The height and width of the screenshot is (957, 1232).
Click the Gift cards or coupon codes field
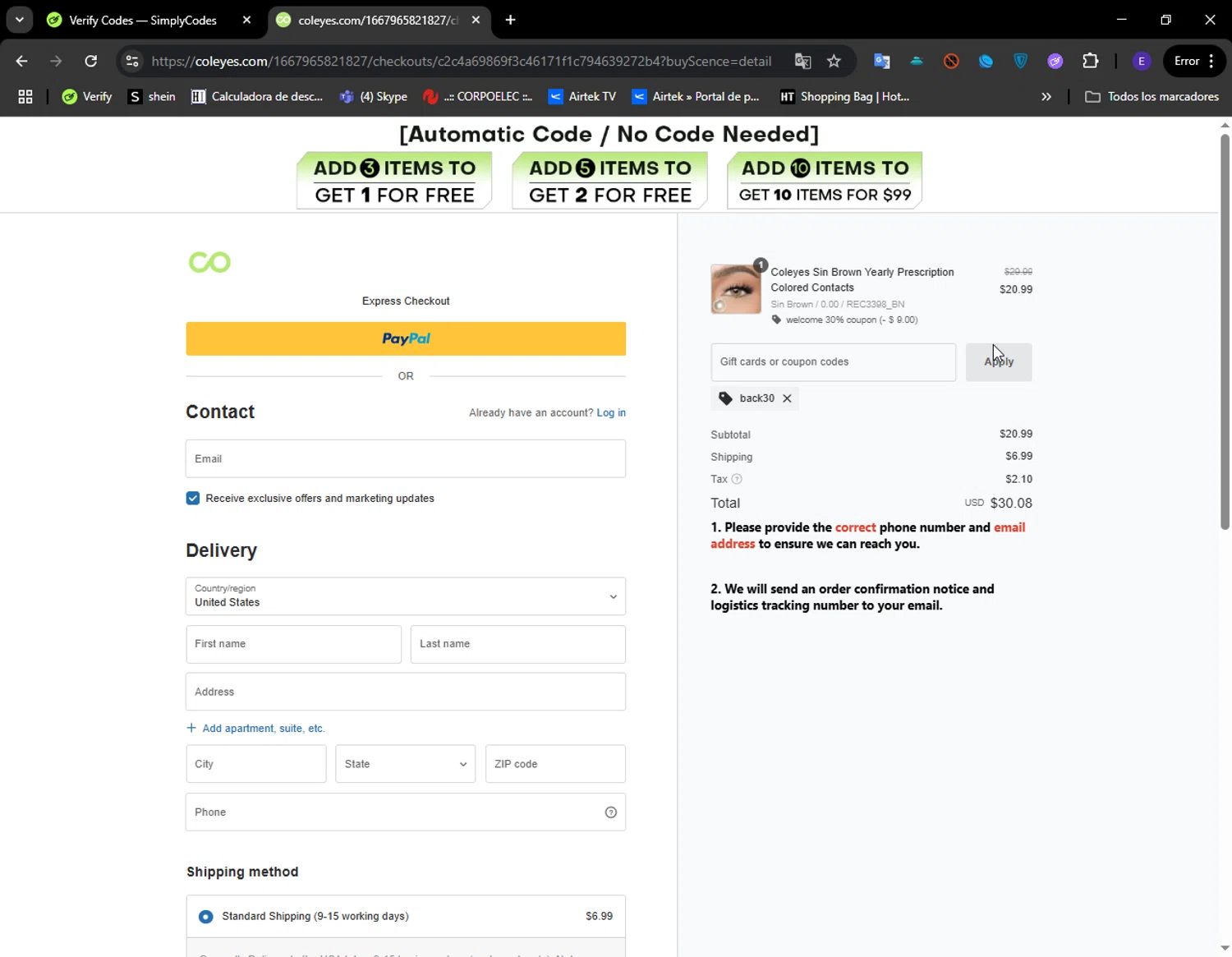coord(834,362)
